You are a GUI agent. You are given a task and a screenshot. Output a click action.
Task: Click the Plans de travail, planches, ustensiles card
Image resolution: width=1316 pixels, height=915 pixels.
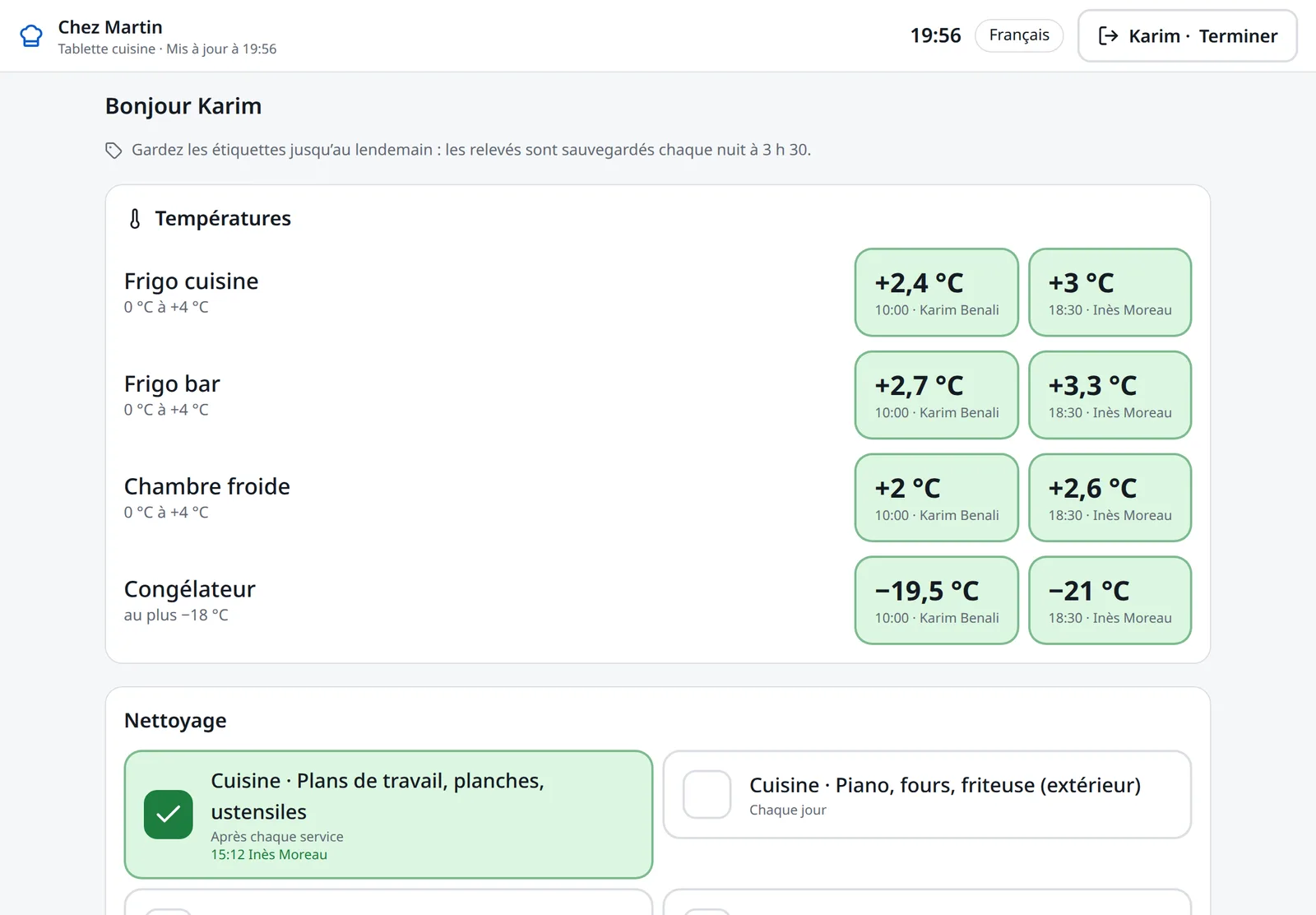[388, 815]
